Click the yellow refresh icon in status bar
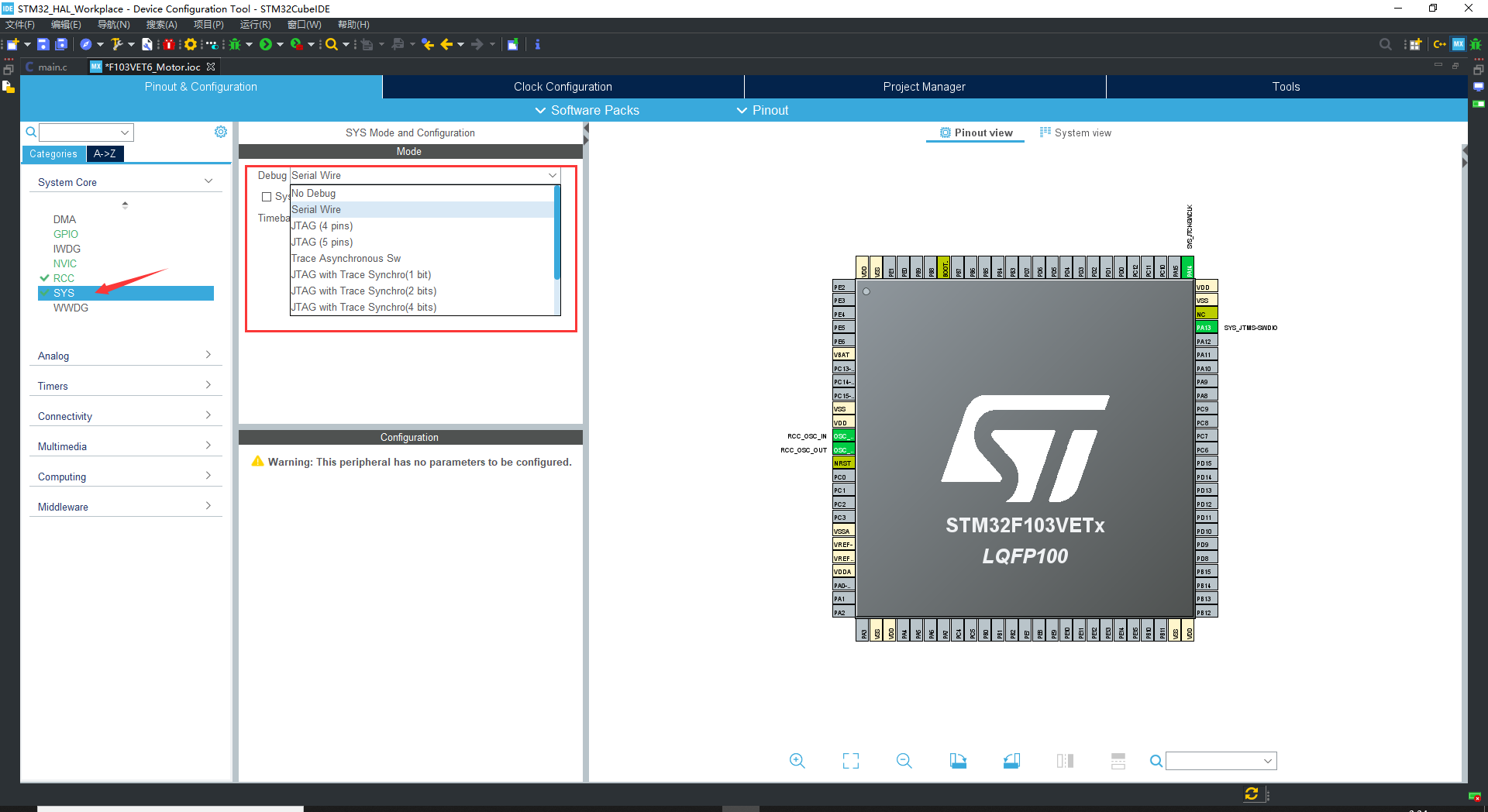The height and width of the screenshot is (812, 1488). [x=1251, y=793]
